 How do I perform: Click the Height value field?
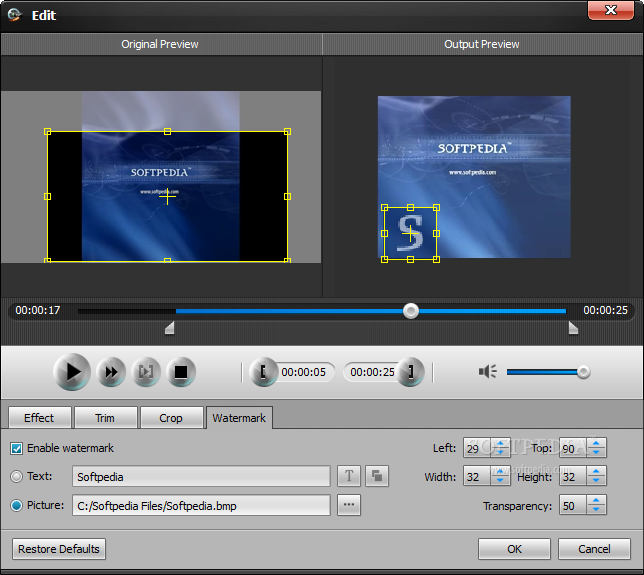(x=573, y=476)
